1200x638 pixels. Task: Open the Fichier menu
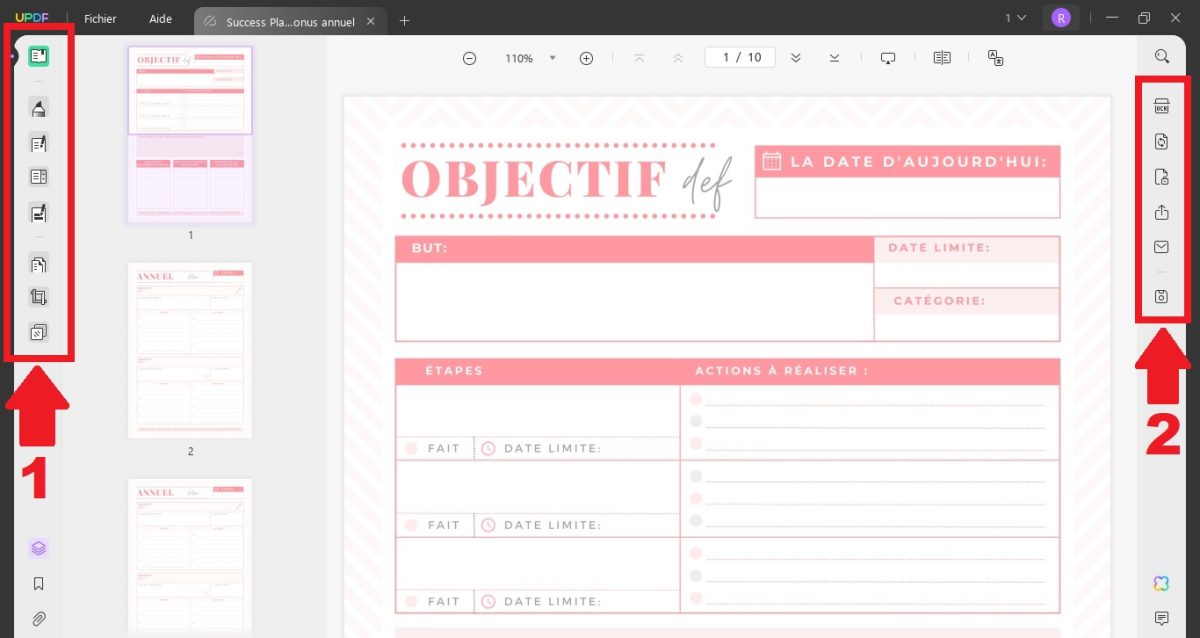(x=100, y=19)
